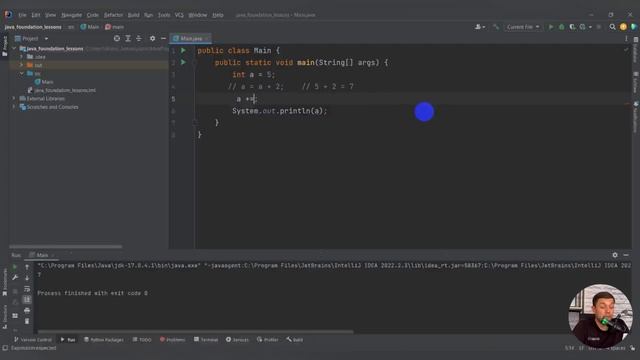Toggle the Structure left sidebar button
Image resolution: width=640 pixels, height=360 pixels.
[4, 317]
